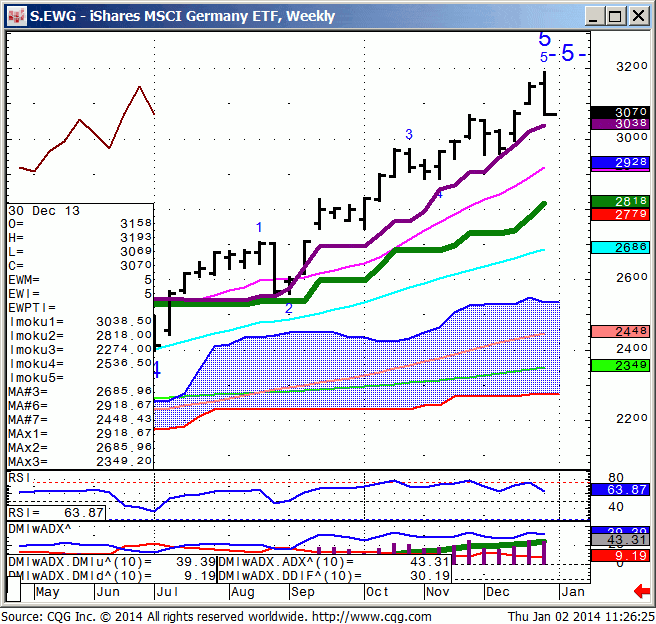Viewport: 656px width, 624px height.
Task: Click the Oct label on time axis
Action: (377, 592)
